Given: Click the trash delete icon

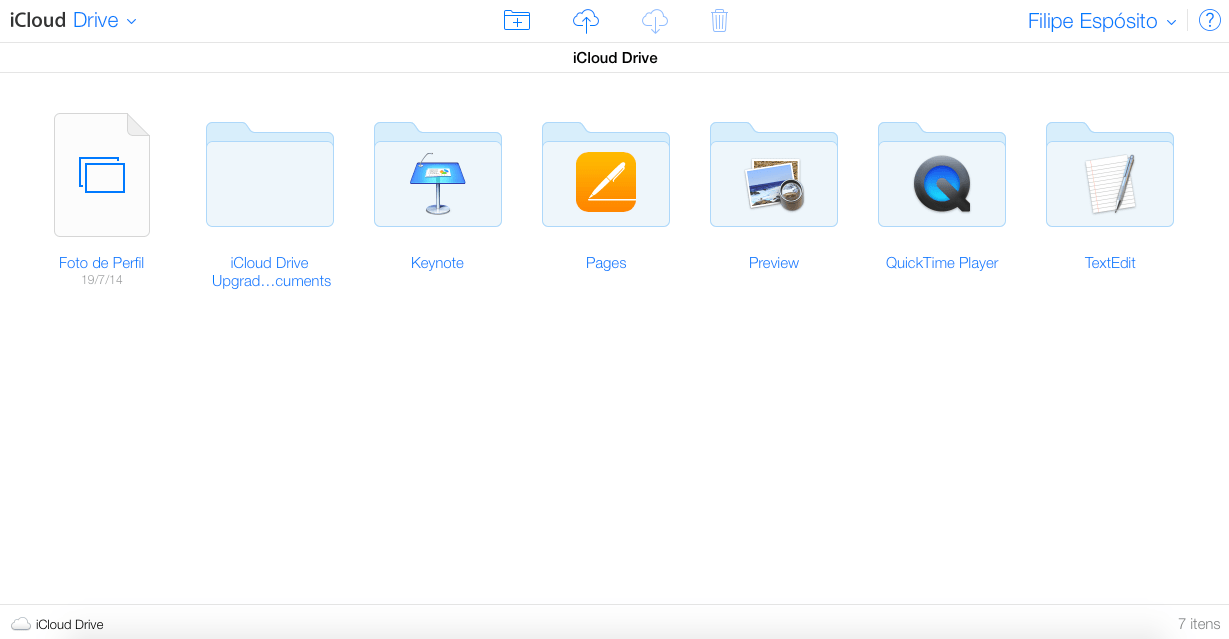Looking at the screenshot, I should [x=719, y=20].
